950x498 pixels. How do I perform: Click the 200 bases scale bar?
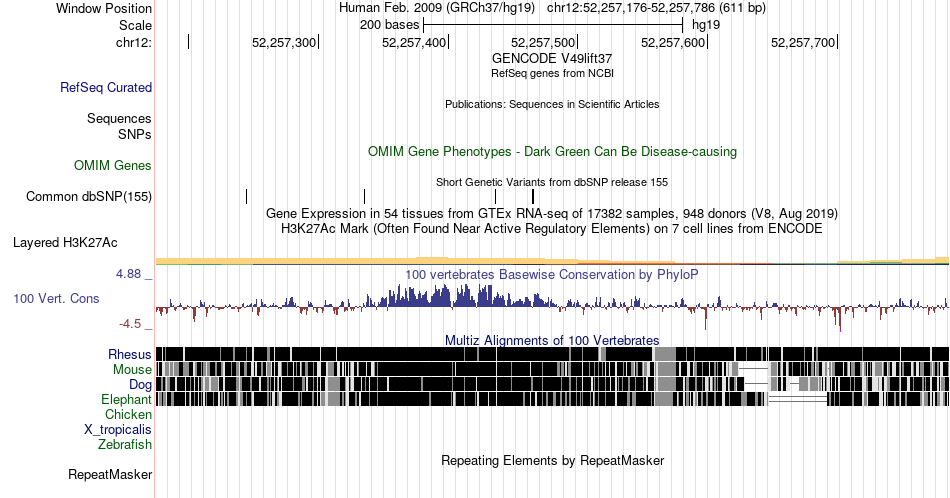click(x=553, y=25)
